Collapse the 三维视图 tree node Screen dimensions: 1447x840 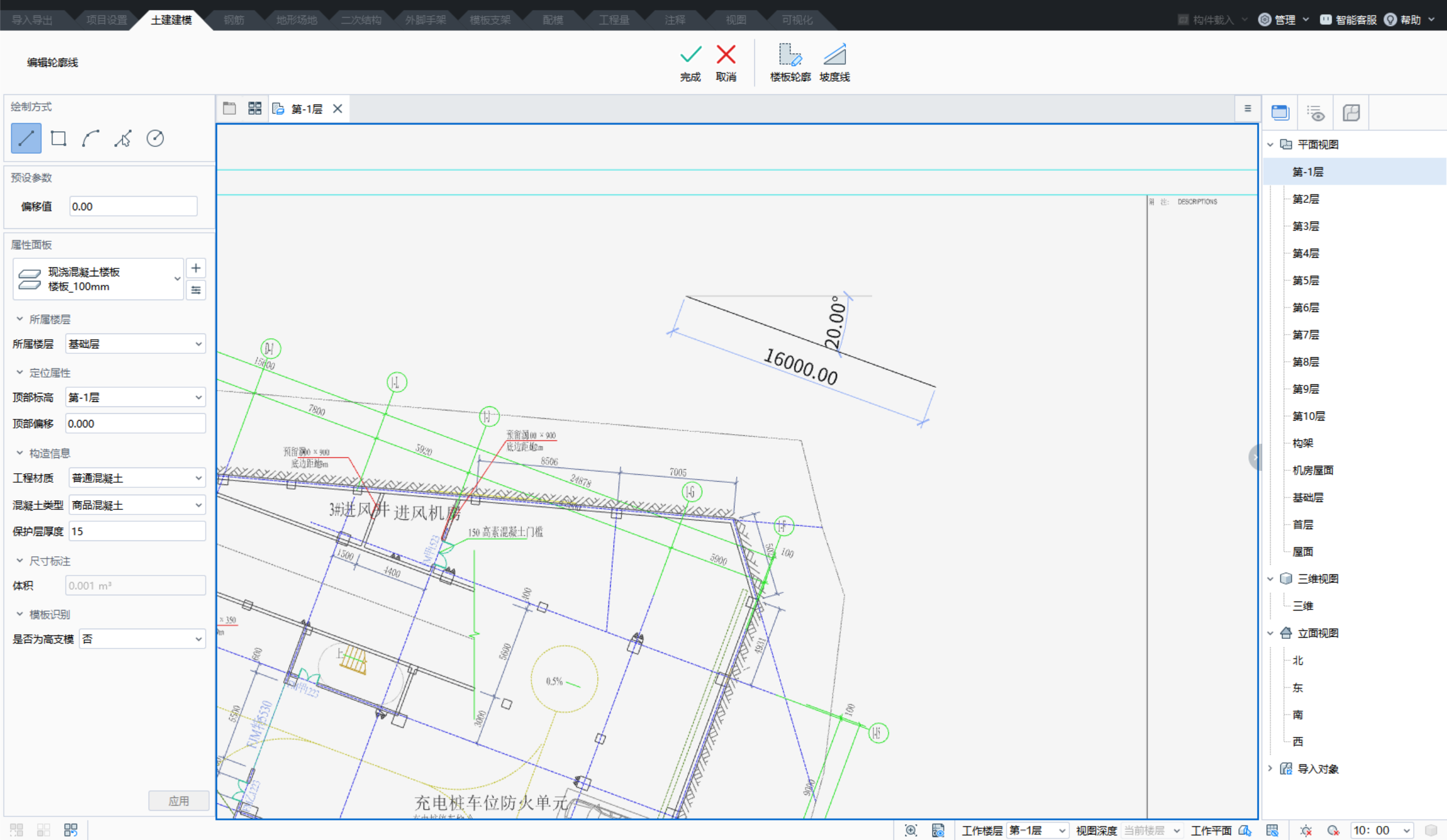(1270, 579)
